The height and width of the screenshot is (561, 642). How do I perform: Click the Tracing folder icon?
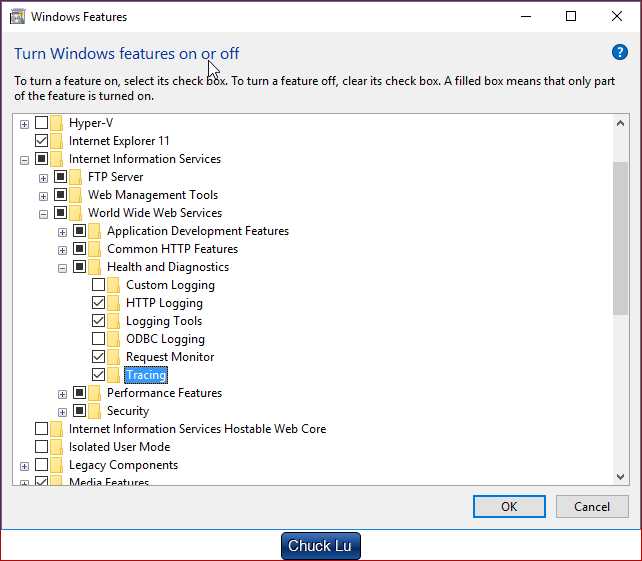(x=114, y=375)
